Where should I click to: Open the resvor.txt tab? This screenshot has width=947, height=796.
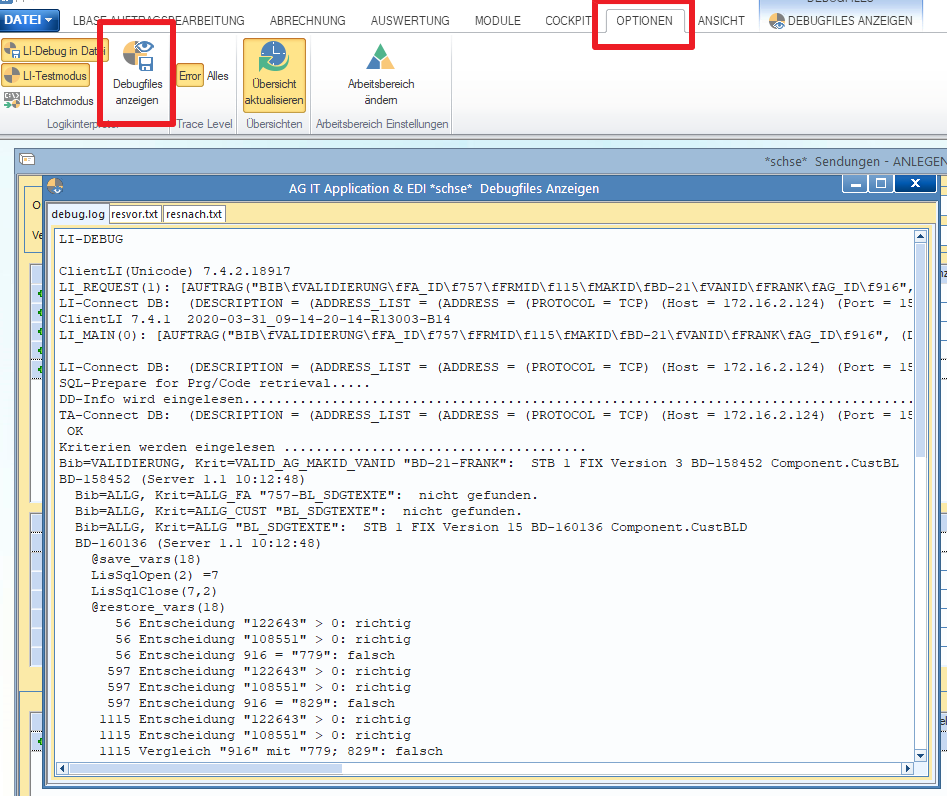[135, 214]
